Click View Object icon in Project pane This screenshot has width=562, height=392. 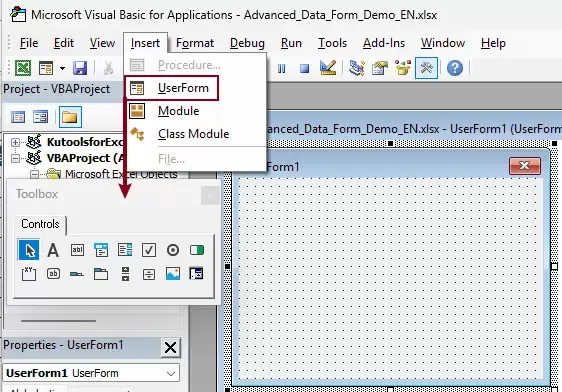coord(41,117)
